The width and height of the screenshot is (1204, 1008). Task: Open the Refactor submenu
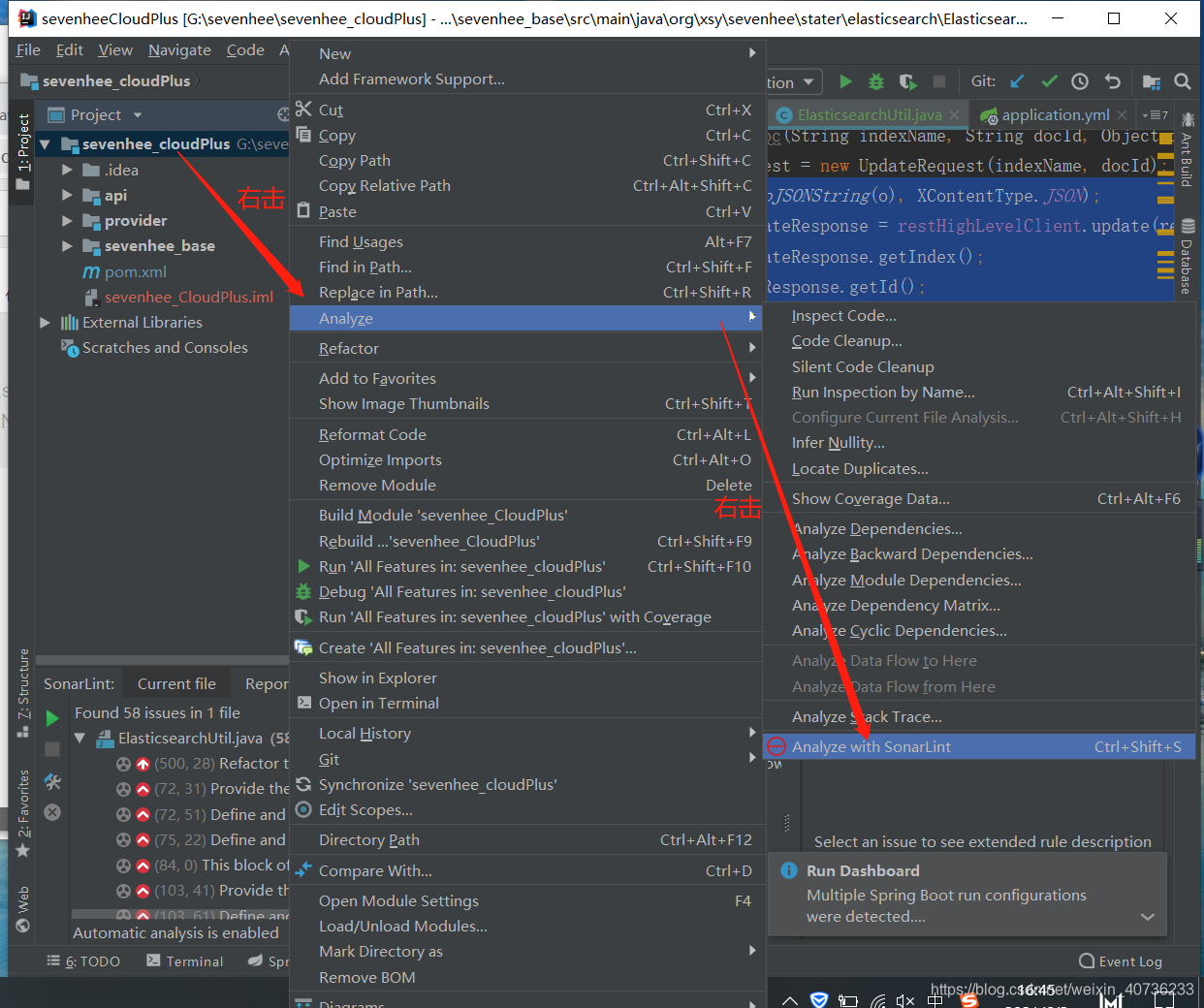tap(527, 348)
